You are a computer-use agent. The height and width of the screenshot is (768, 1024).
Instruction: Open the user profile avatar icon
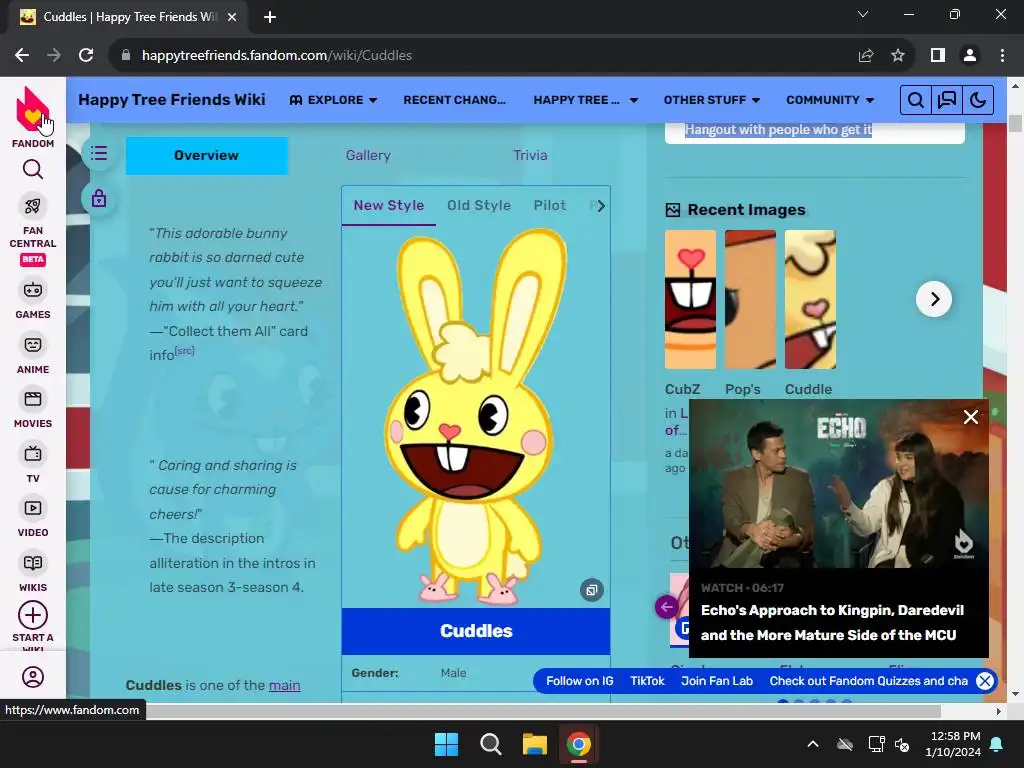coord(33,677)
